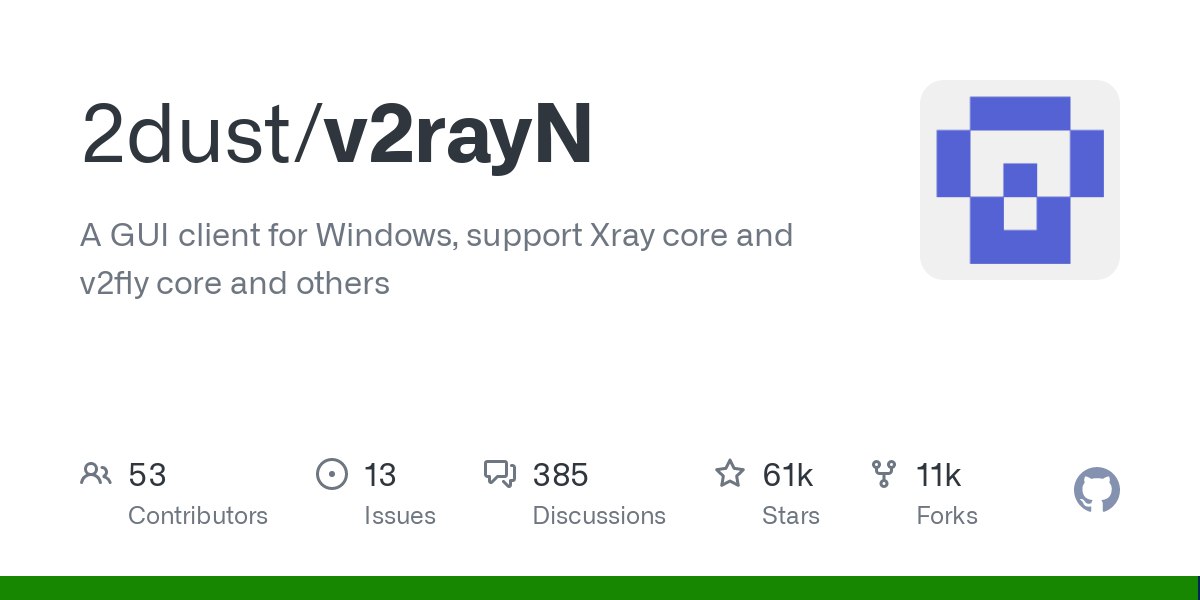Select the Stars label
This screenshot has width=1200, height=600.
[791, 516]
